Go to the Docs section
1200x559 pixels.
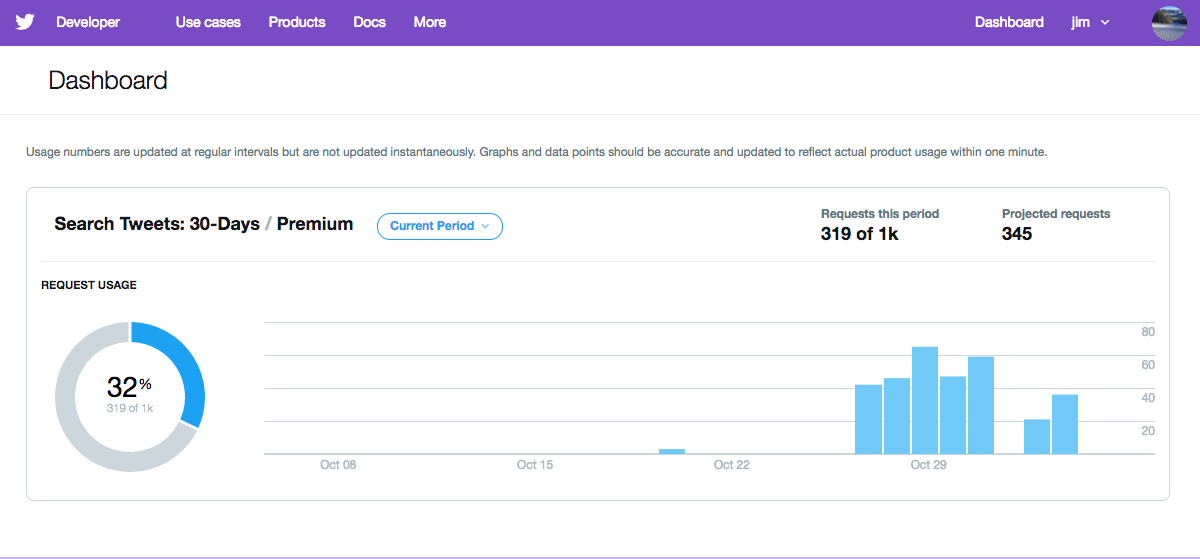click(369, 22)
